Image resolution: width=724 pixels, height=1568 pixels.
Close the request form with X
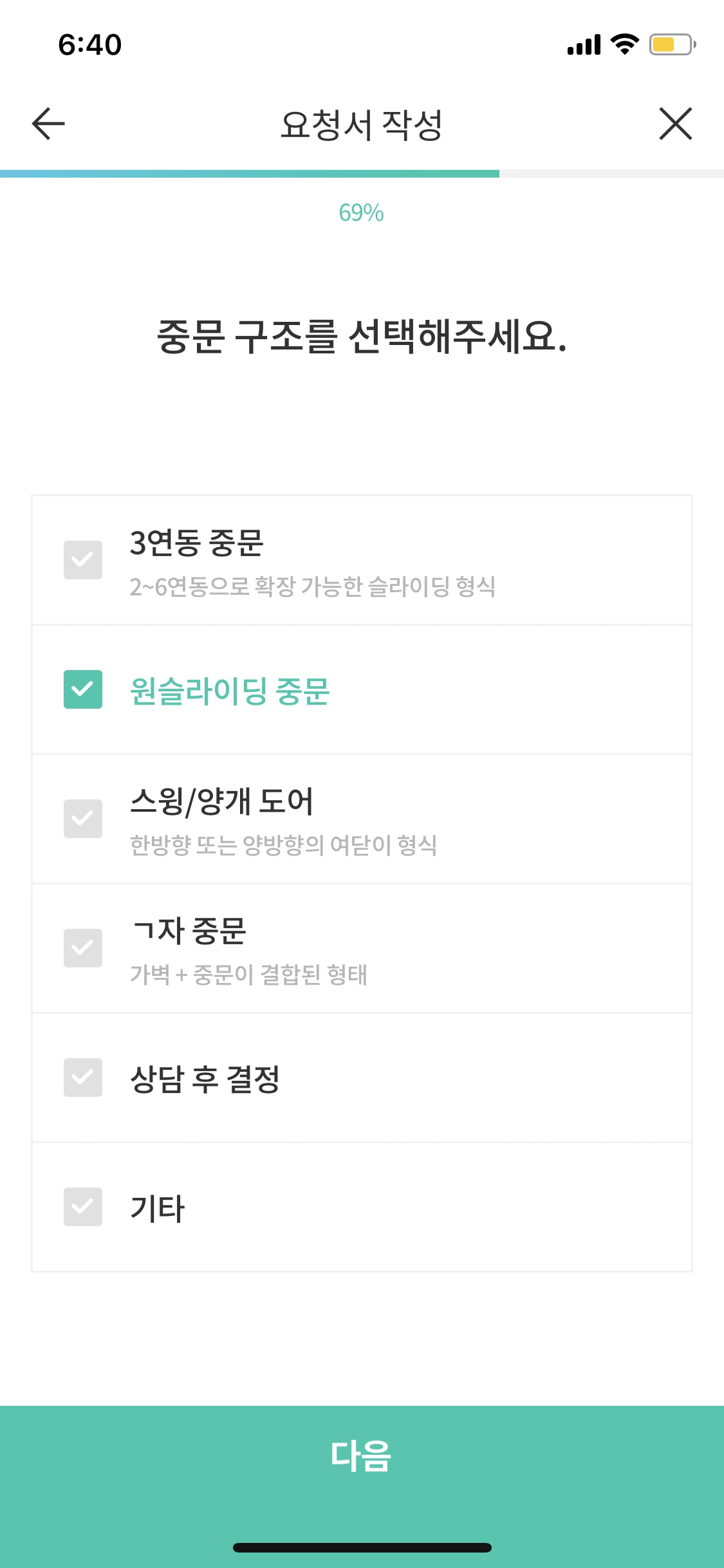tap(675, 124)
